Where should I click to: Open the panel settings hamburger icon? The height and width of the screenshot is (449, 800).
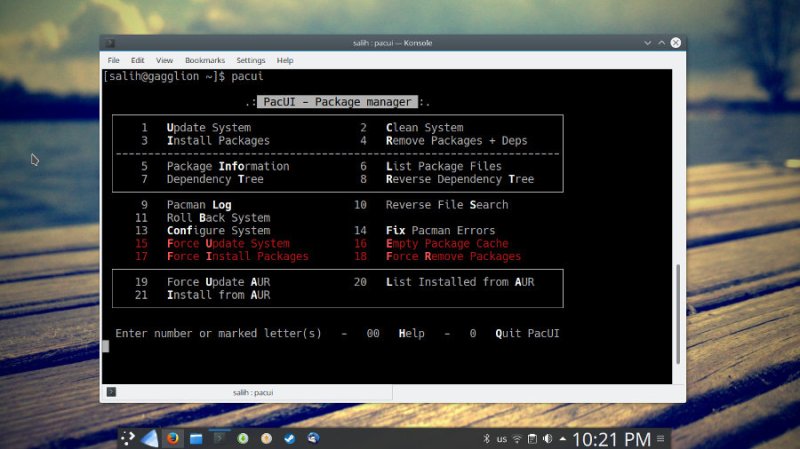[661, 438]
